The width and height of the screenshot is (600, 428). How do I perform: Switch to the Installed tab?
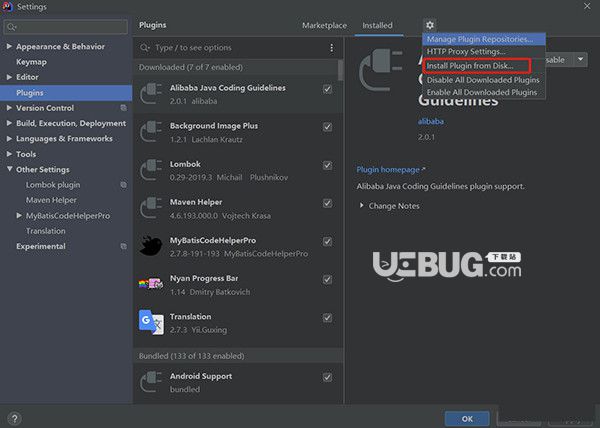377,26
